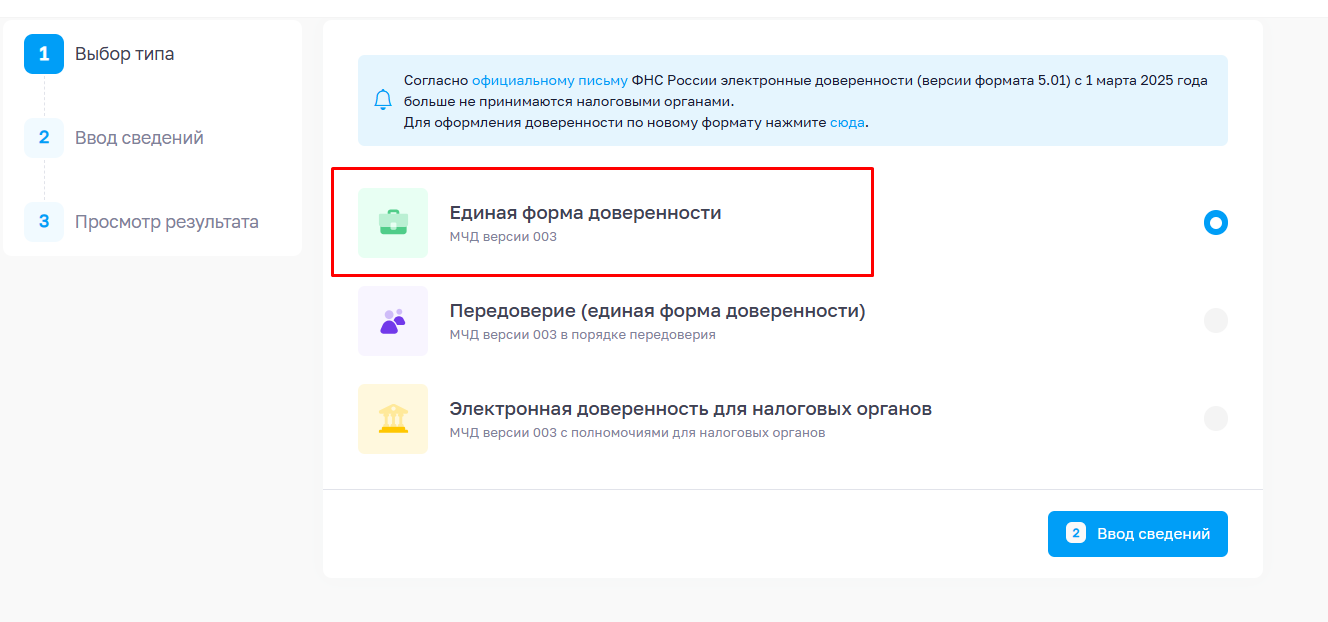Click the bell icon in the blue notice
This screenshot has height=622, width=1328.
coord(383,100)
